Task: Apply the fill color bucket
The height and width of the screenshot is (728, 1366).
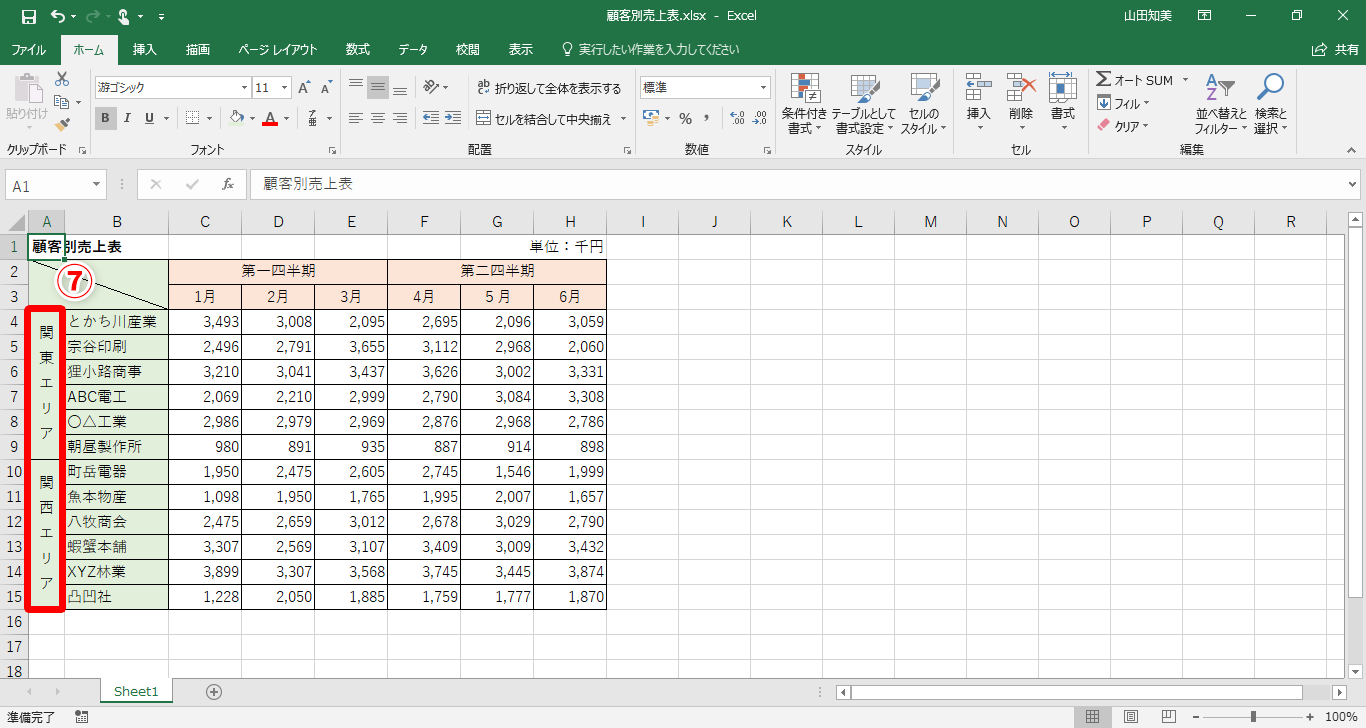Action: click(236, 118)
